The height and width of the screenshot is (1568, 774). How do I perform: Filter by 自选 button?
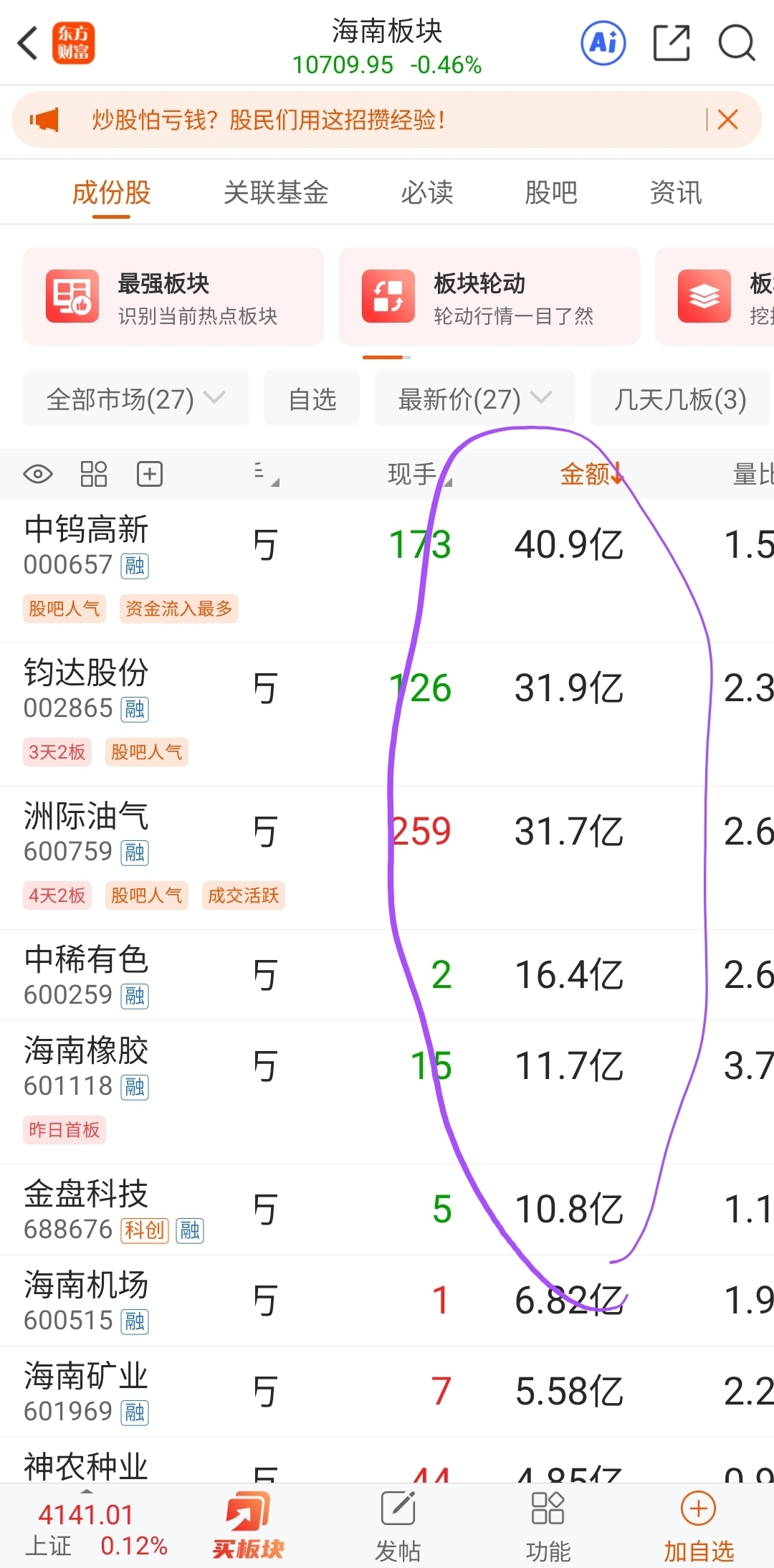[312, 399]
